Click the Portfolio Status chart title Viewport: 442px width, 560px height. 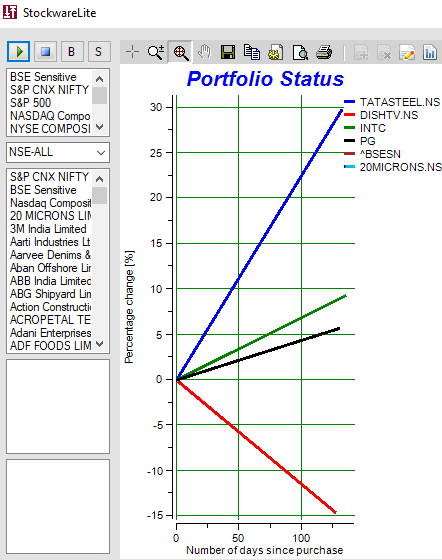tap(265, 79)
